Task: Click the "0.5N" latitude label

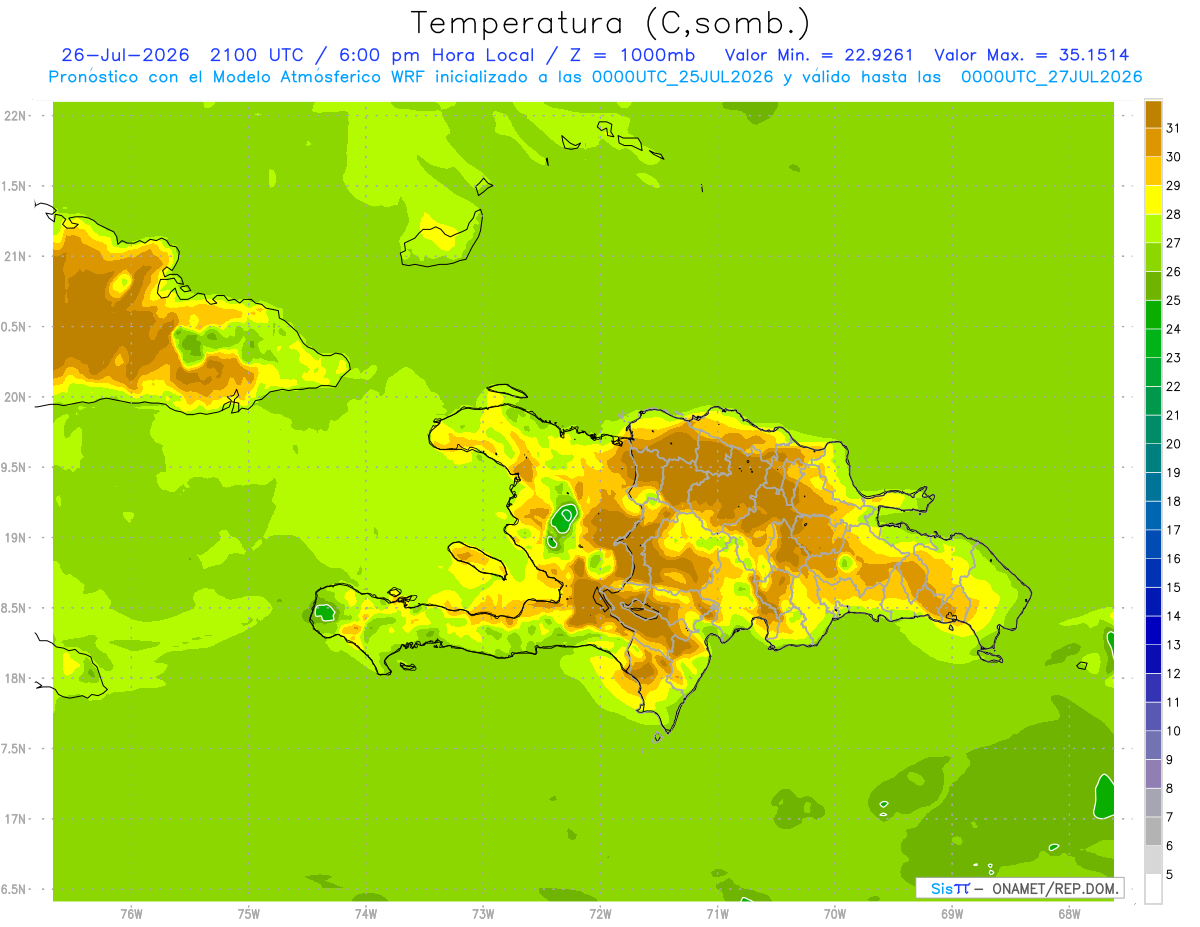Action: click(15, 327)
